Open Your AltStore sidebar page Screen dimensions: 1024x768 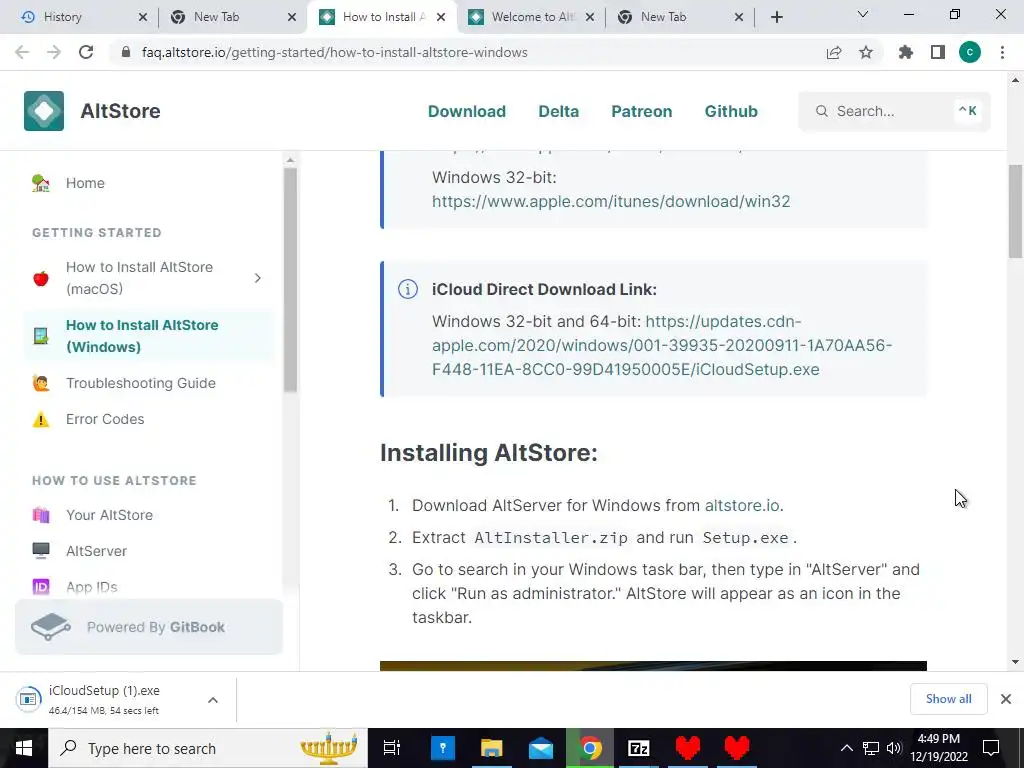(109, 515)
